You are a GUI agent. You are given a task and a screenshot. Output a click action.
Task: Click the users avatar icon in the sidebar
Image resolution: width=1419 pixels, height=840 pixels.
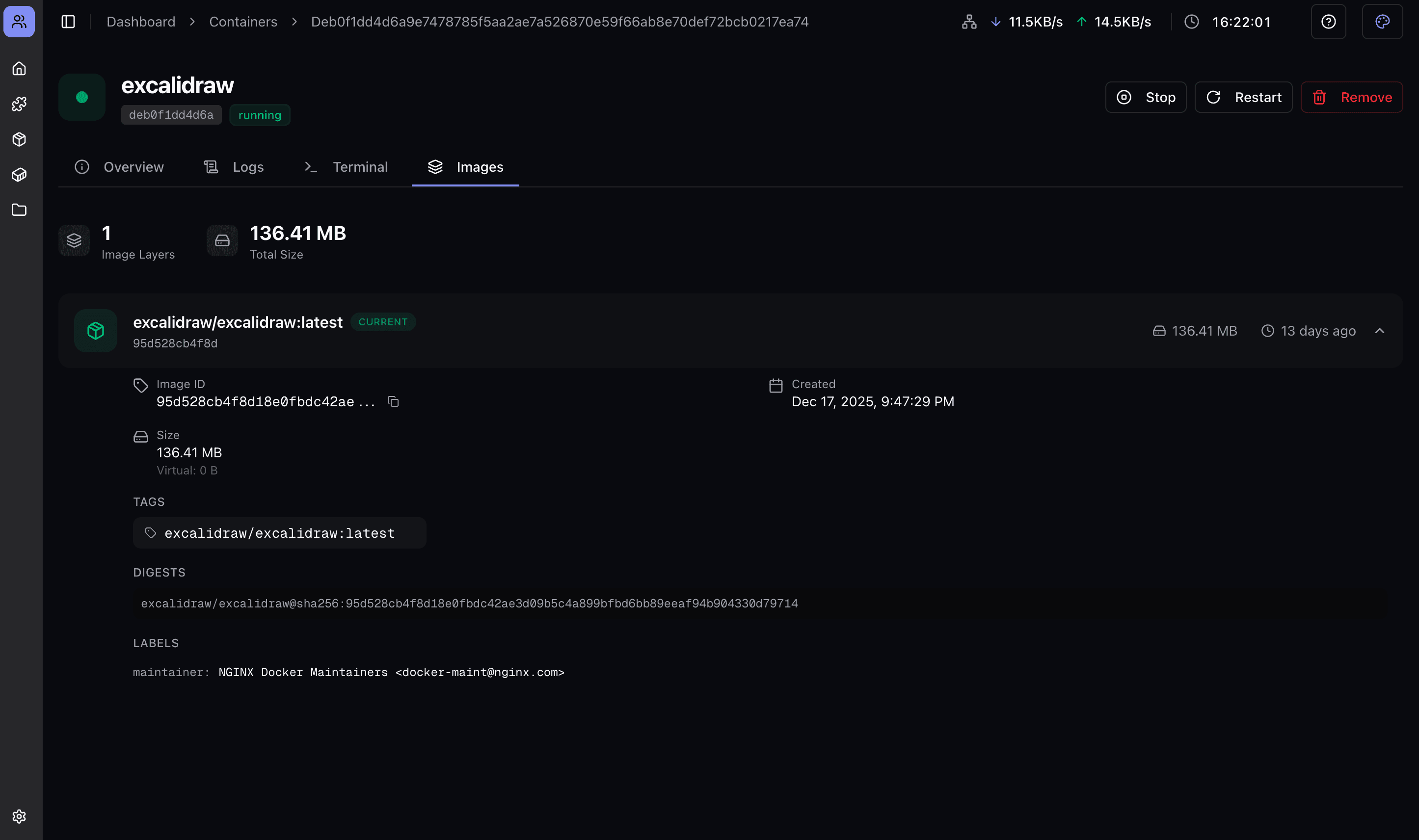tap(19, 22)
